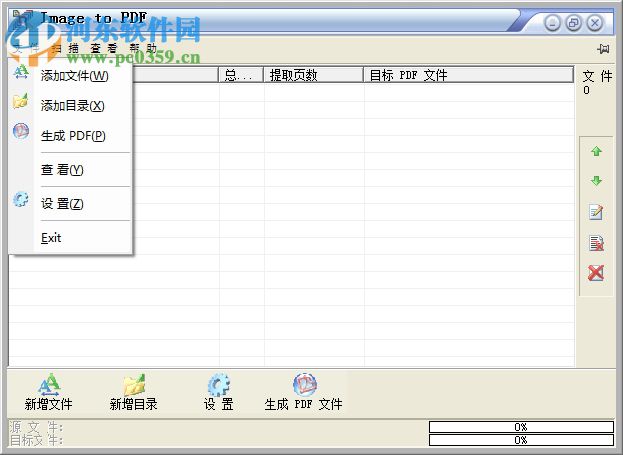
Task: Click the add-file icon beside 添加文件(W)
Action: tap(21, 72)
